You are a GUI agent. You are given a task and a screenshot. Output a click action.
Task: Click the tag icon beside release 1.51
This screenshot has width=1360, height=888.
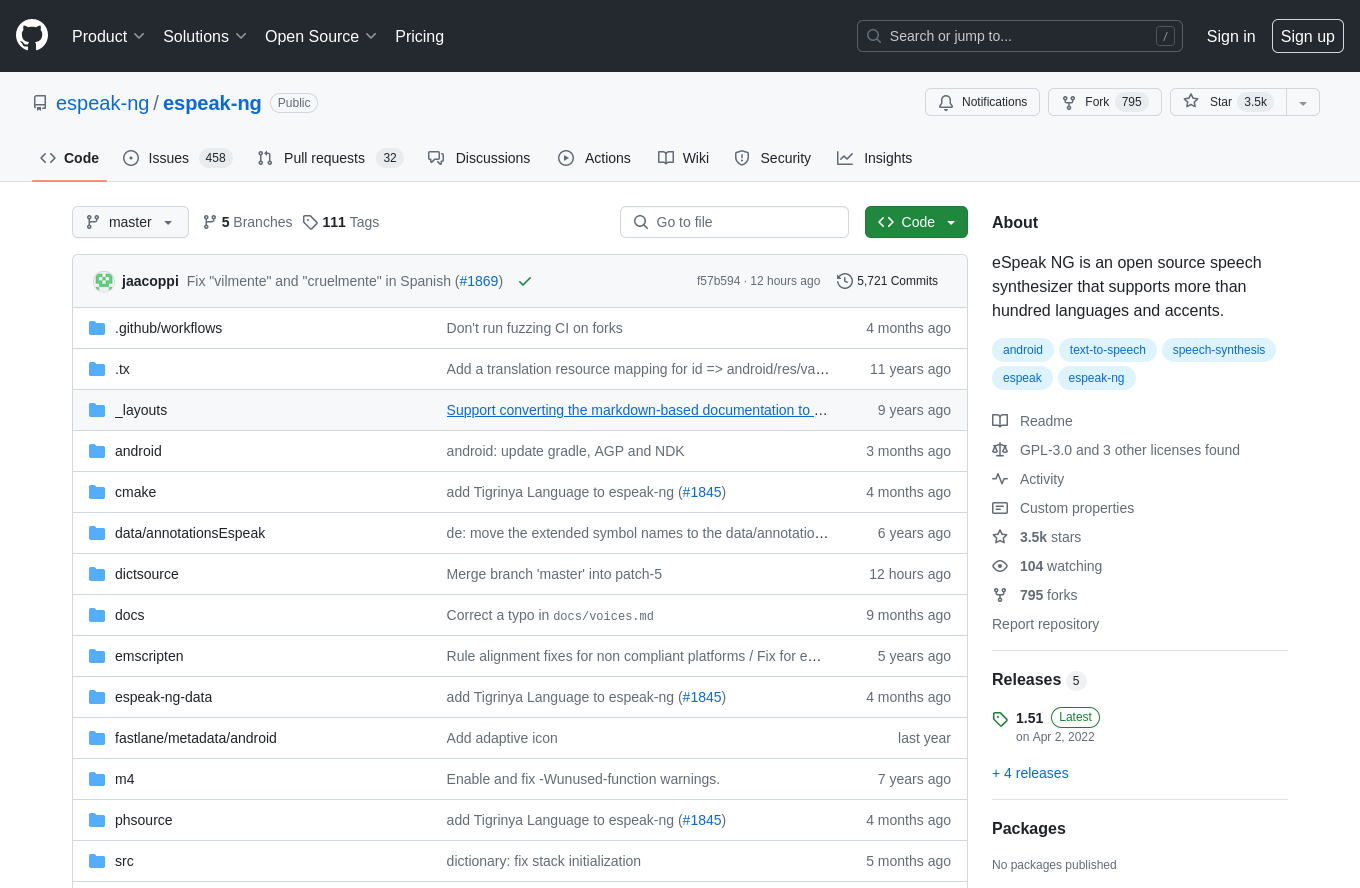1000,719
